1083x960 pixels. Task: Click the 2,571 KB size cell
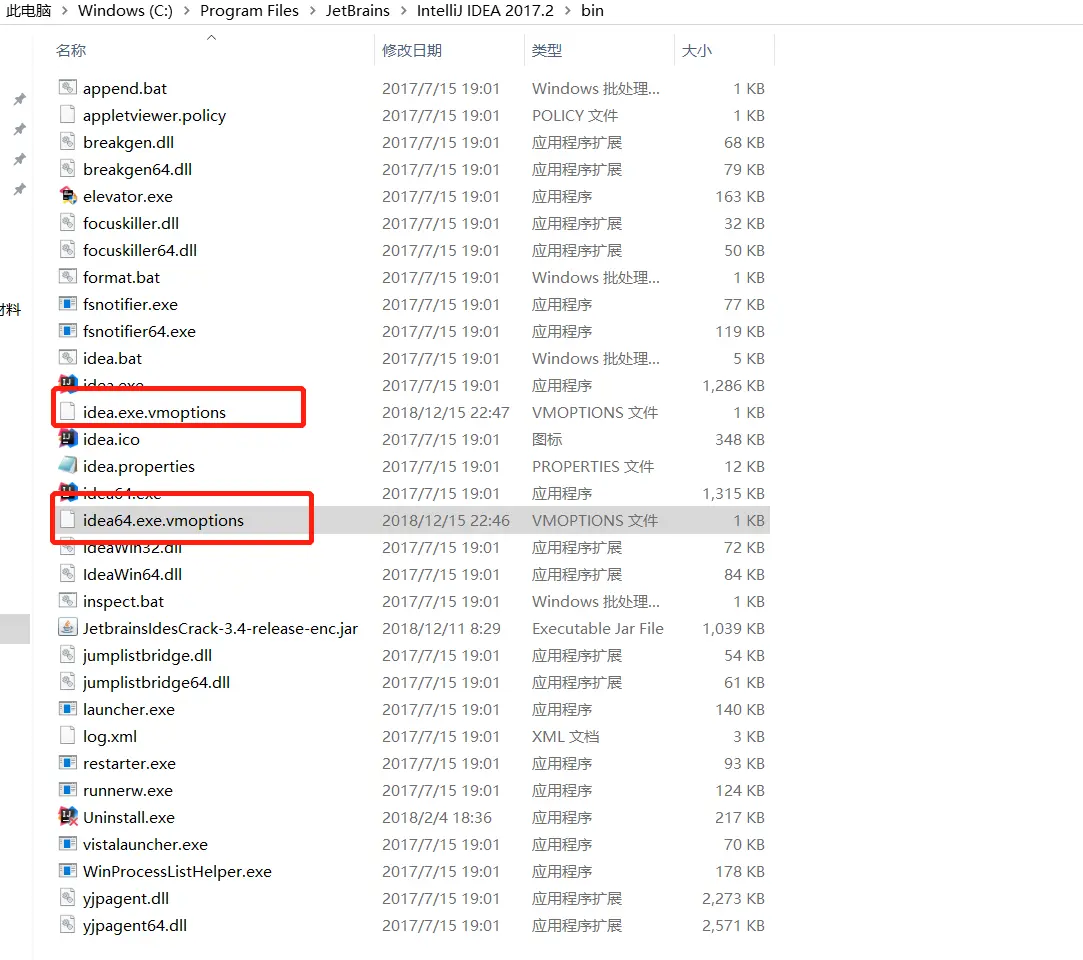(733, 925)
